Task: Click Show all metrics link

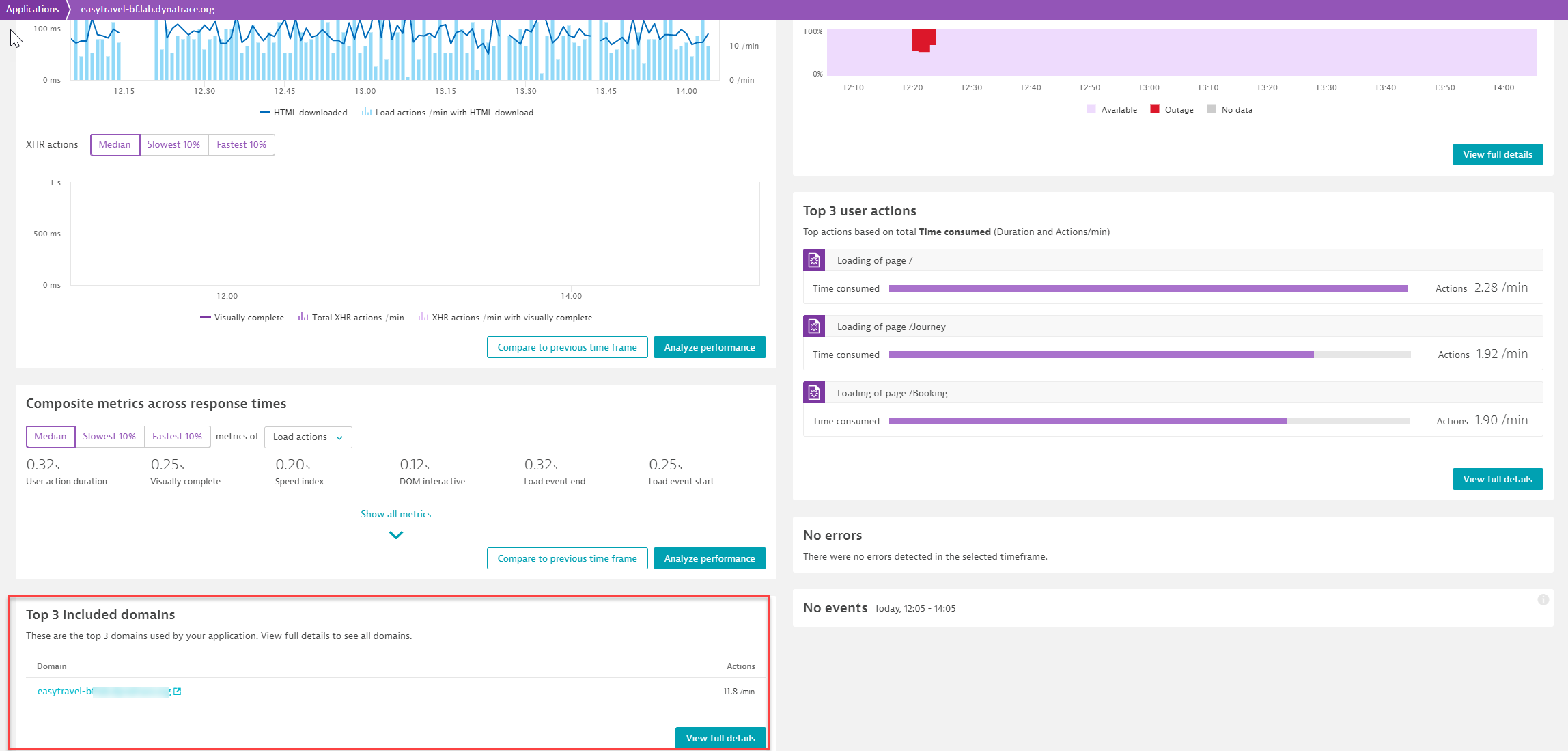Action: click(x=396, y=514)
